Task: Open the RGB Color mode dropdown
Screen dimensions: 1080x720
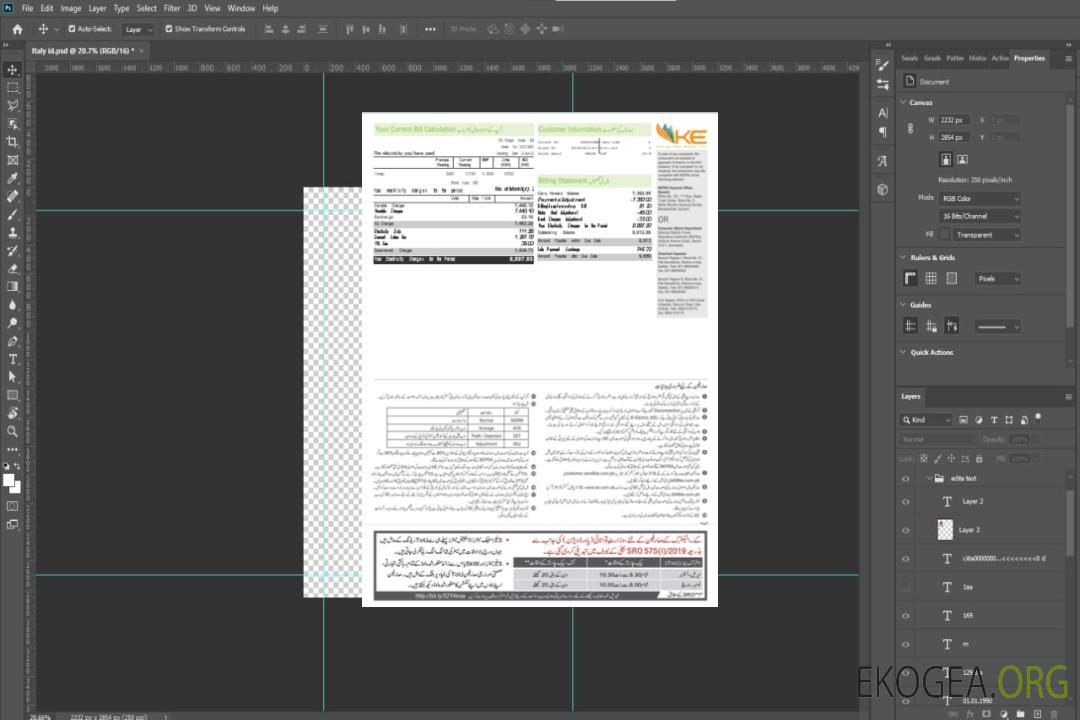Action: [x=981, y=198]
